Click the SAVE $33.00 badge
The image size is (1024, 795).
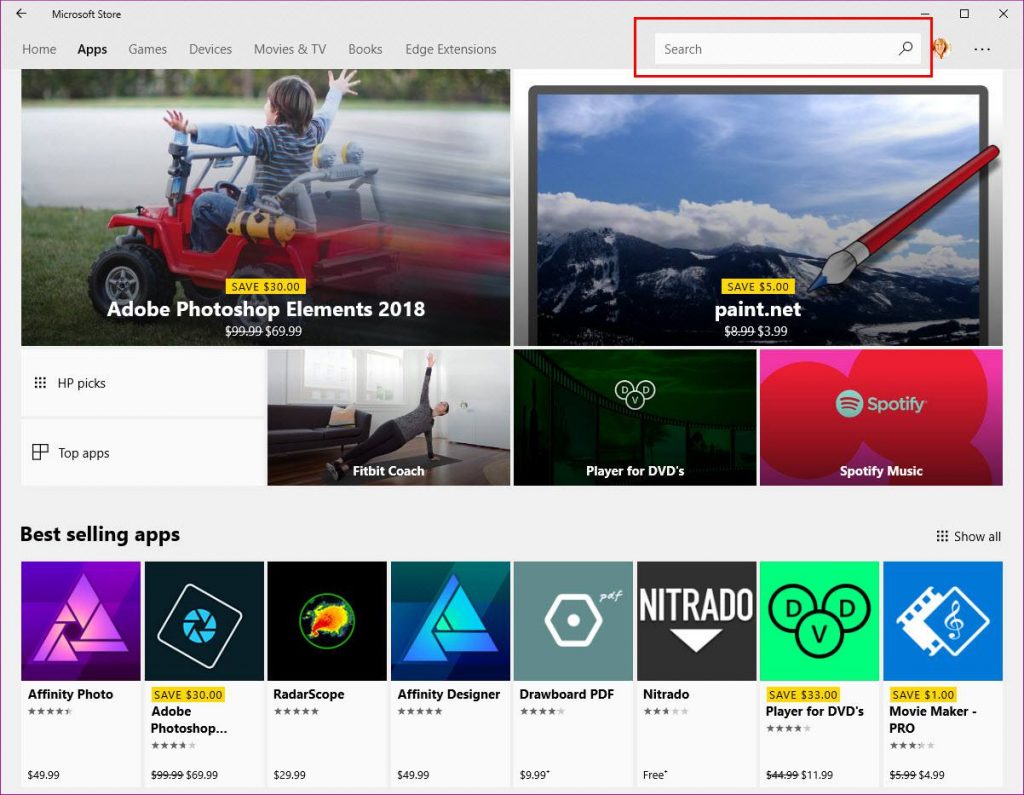point(803,694)
